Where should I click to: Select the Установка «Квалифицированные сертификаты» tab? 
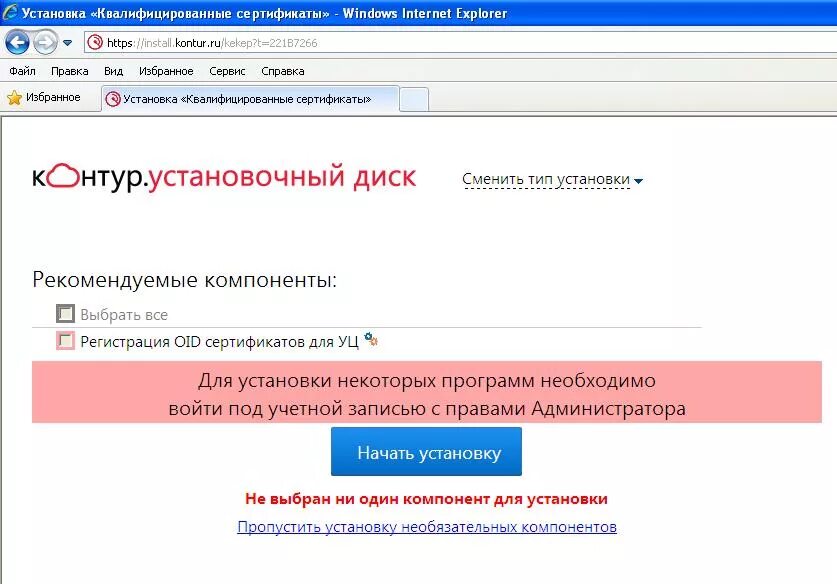point(250,99)
